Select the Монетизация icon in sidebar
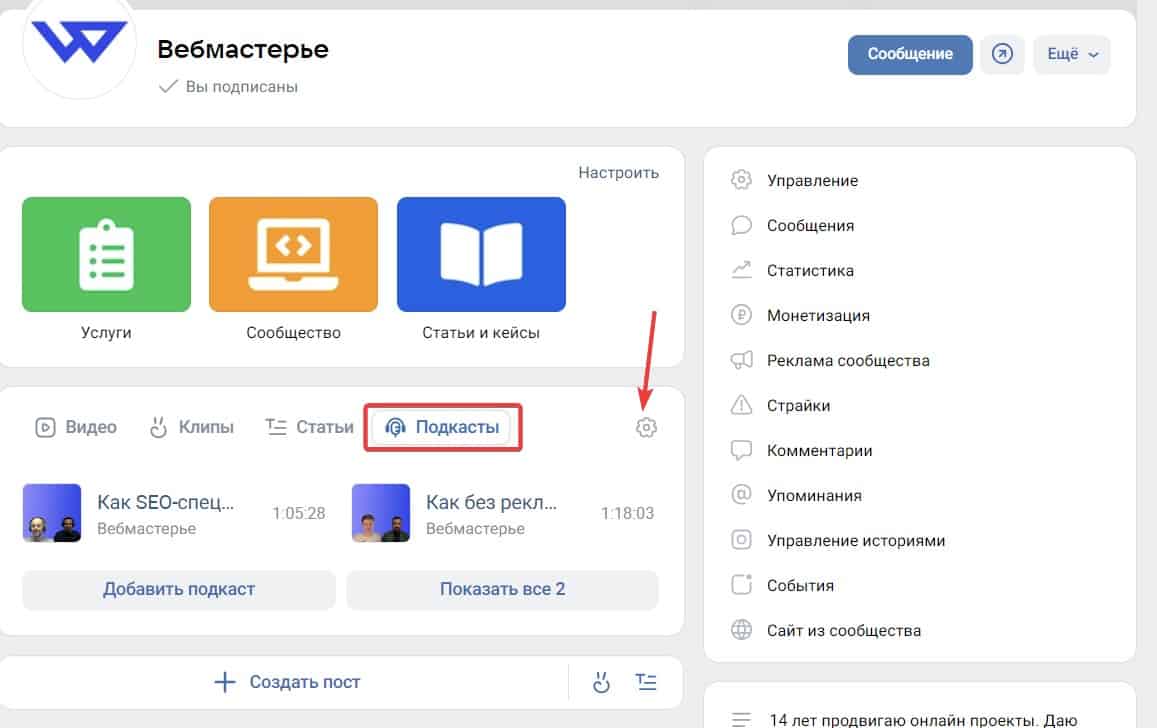This screenshot has height=728, width=1157. tap(740, 315)
